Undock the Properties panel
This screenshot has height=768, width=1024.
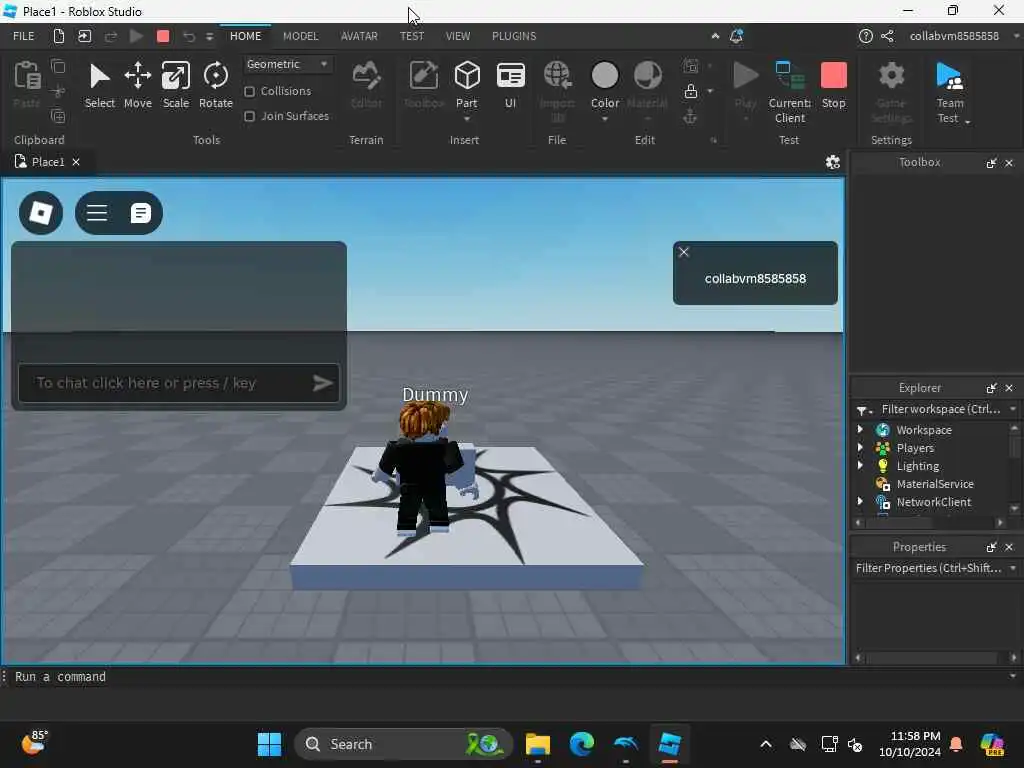tap(991, 547)
